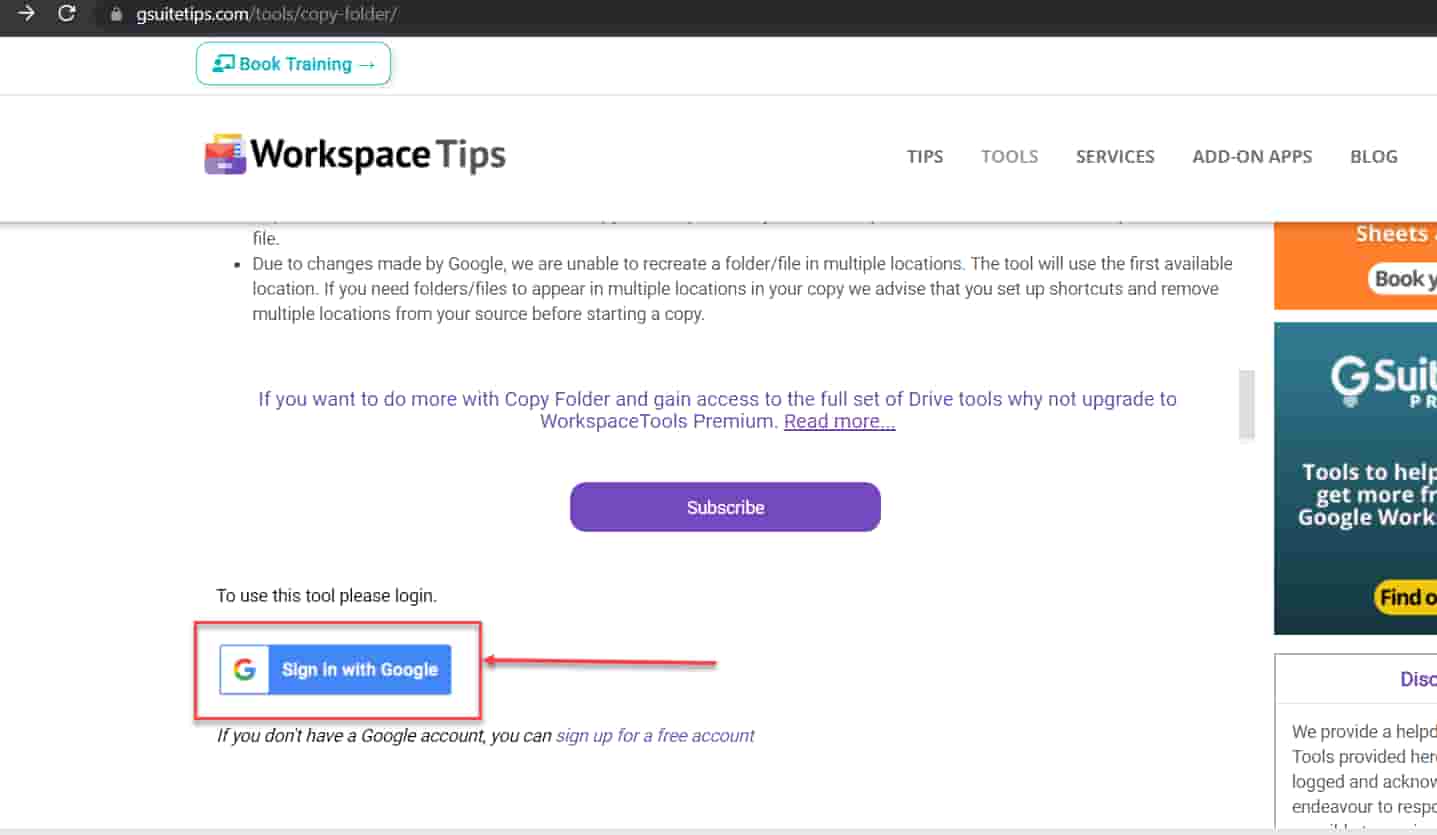Click the padlock site security icon
The image size is (1437, 835).
pyautogui.click(x=116, y=15)
